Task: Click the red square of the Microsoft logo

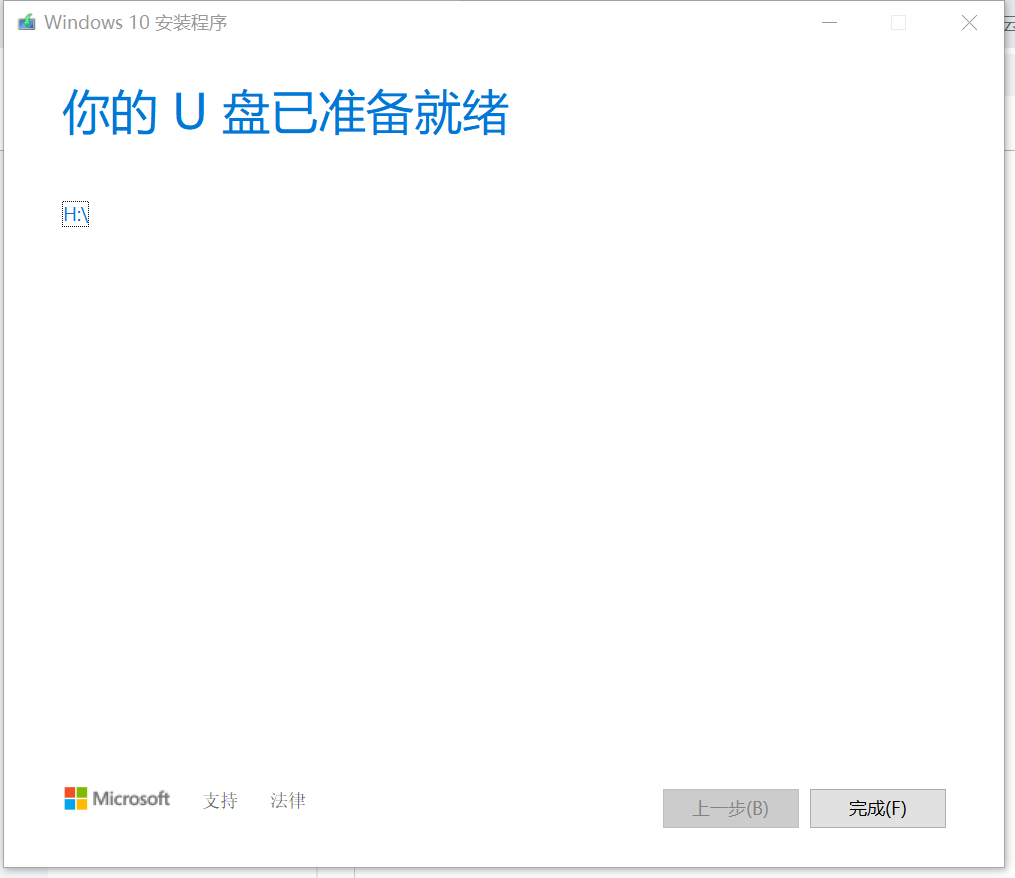Action: click(x=70, y=793)
